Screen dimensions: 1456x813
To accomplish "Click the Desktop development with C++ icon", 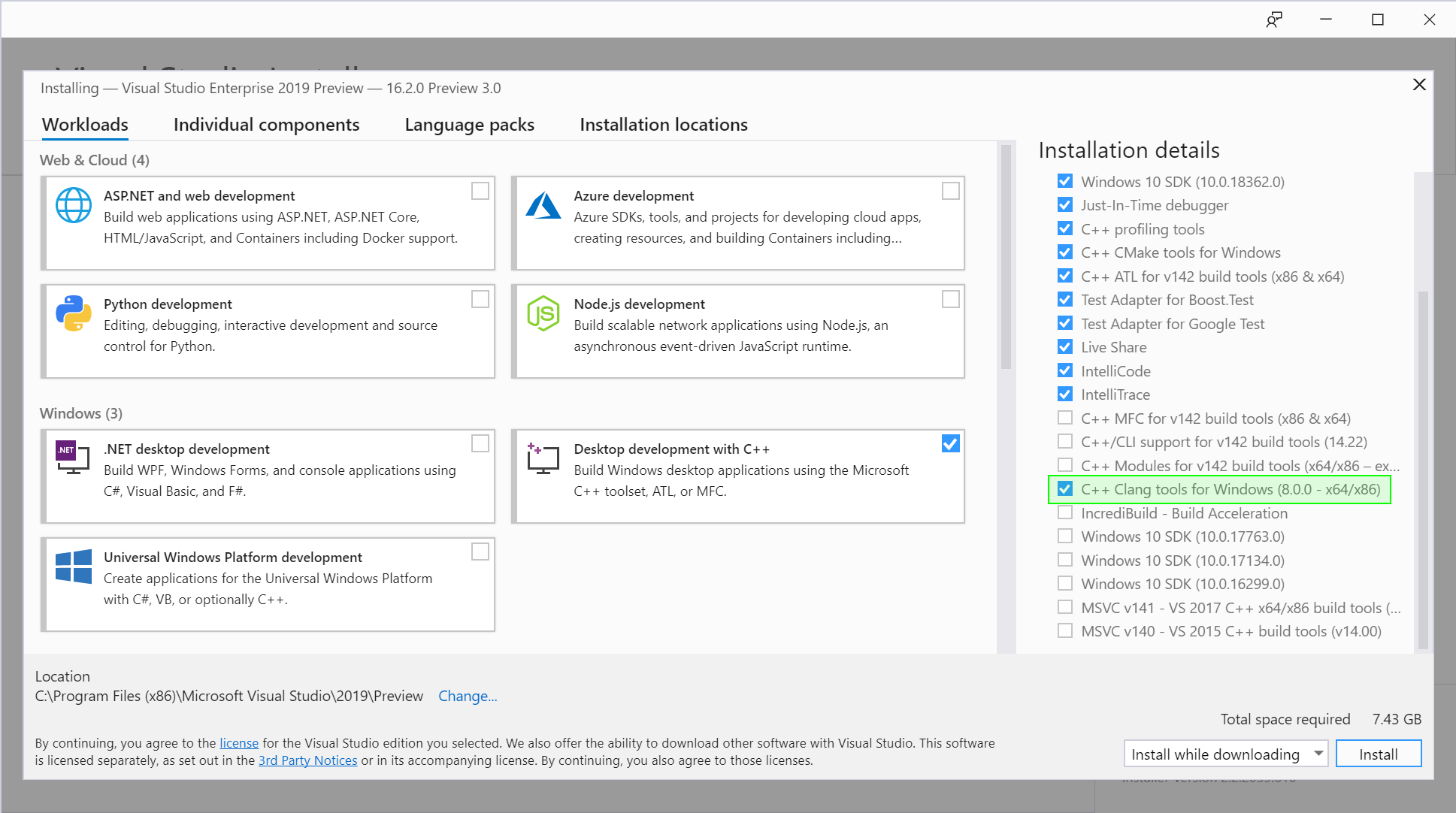I will point(543,458).
